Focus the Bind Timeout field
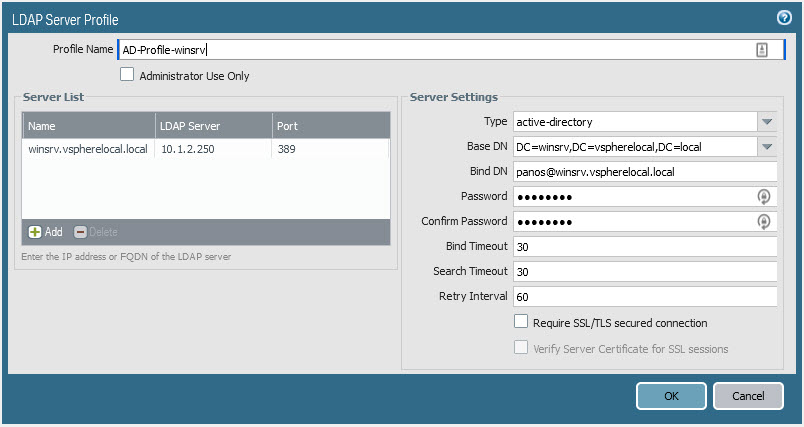The height and width of the screenshot is (427, 804). 644,246
